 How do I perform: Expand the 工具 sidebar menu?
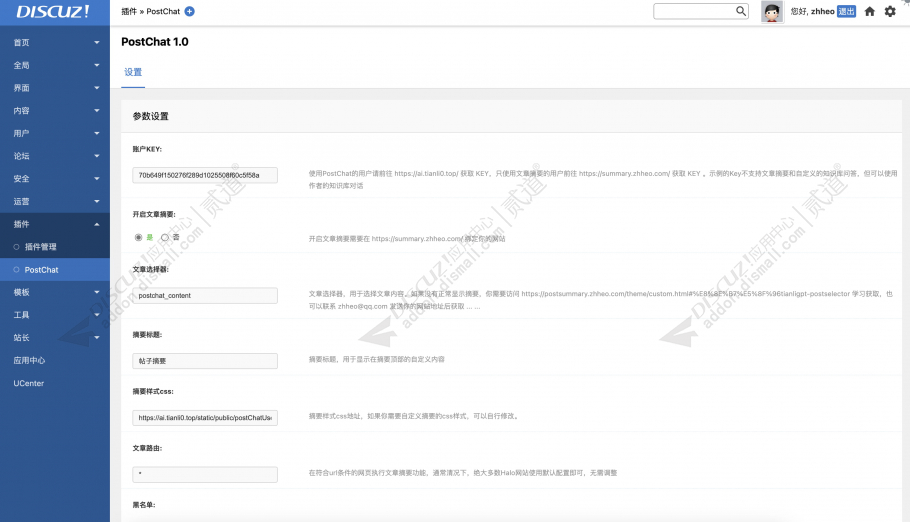(55, 315)
